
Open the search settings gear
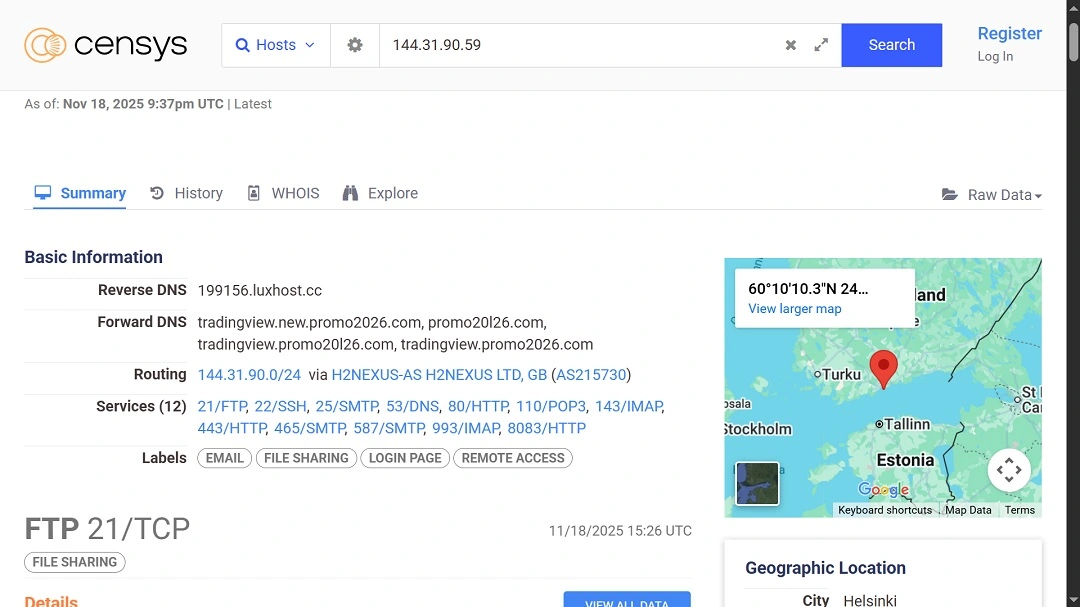pos(355,44)
